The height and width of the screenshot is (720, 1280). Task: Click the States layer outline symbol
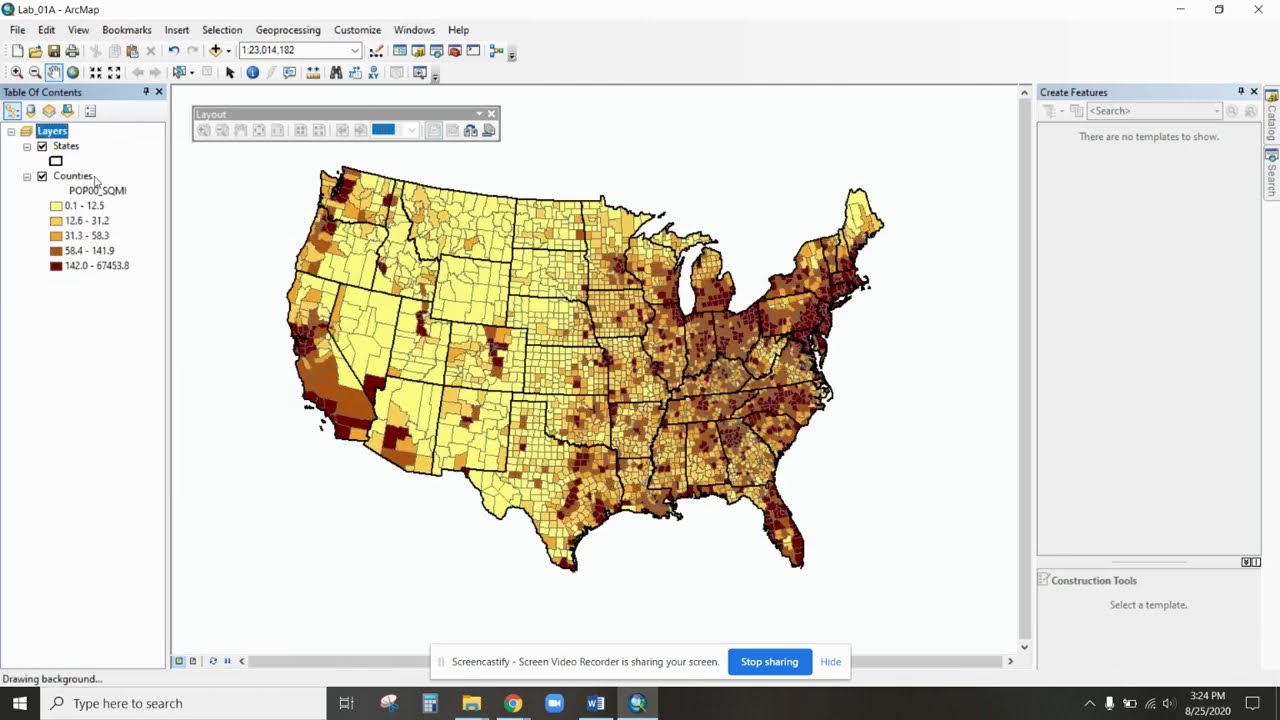56,161
